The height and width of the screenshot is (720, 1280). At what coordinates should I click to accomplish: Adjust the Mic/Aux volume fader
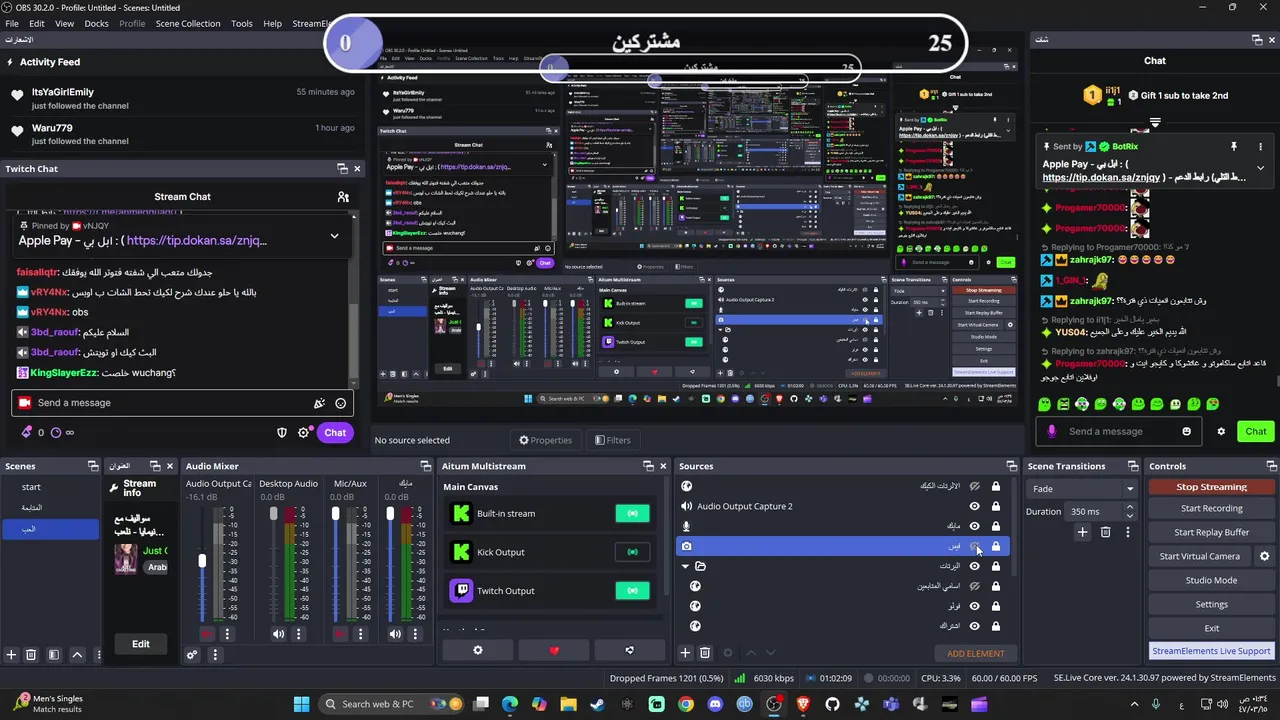coord(335,514)
